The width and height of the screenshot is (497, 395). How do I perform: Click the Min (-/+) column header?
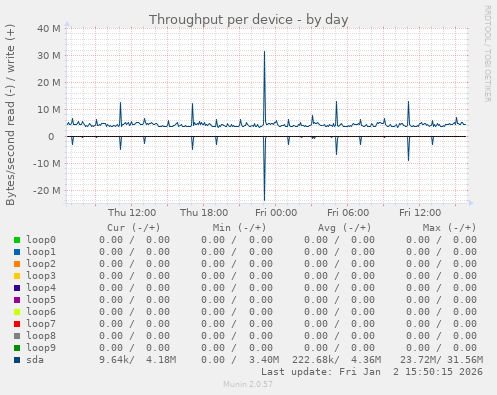coord(239,228)
